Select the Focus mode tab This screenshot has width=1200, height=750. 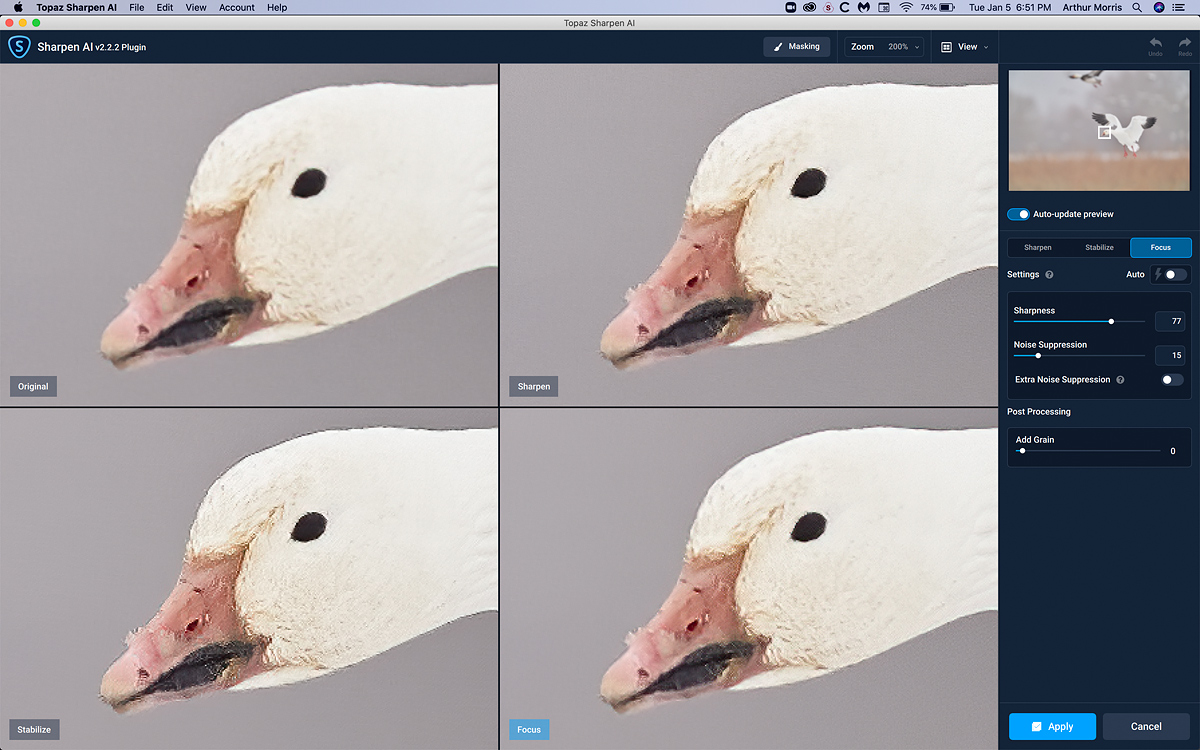pos(1160,247)
